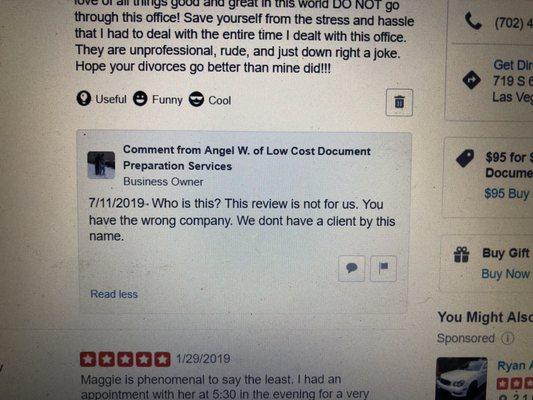533x400 pixels.
Task: Open the Get Directions link
Action: pos(513,65)
